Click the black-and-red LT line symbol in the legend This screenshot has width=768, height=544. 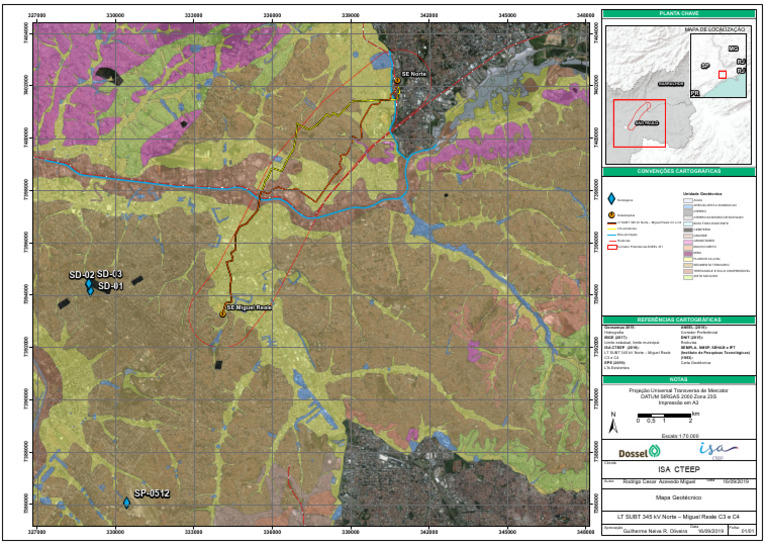(611, 223)
